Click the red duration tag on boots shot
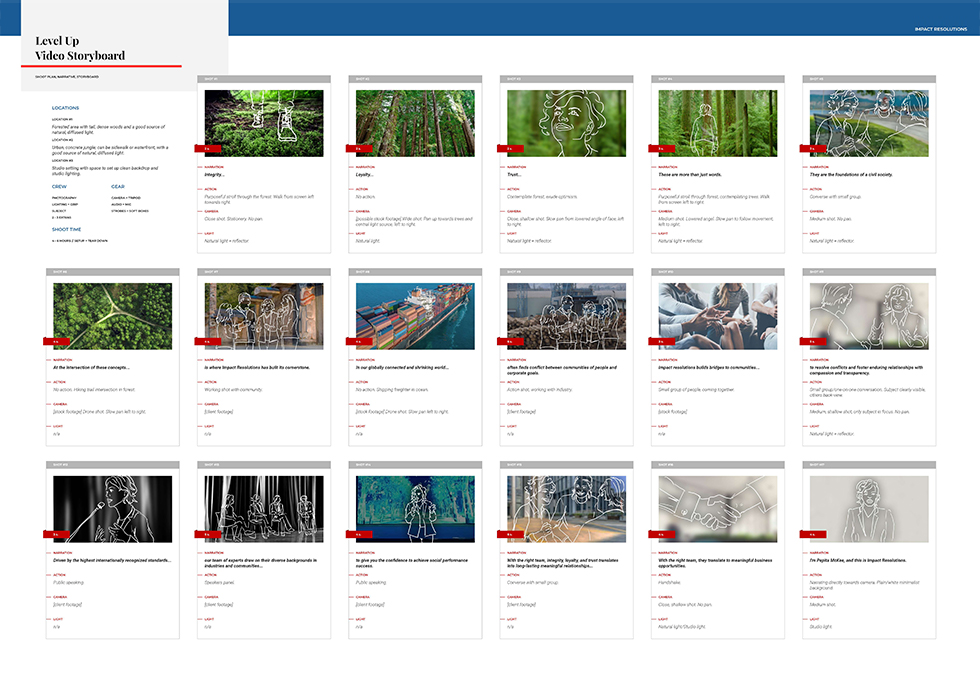The height and width of the screenshot is (680, 980). coord(207,148)
